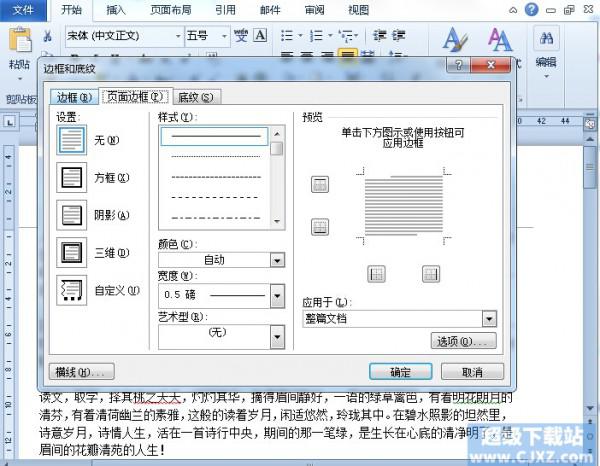Toggle the bottom border in preview

(320, 227)
